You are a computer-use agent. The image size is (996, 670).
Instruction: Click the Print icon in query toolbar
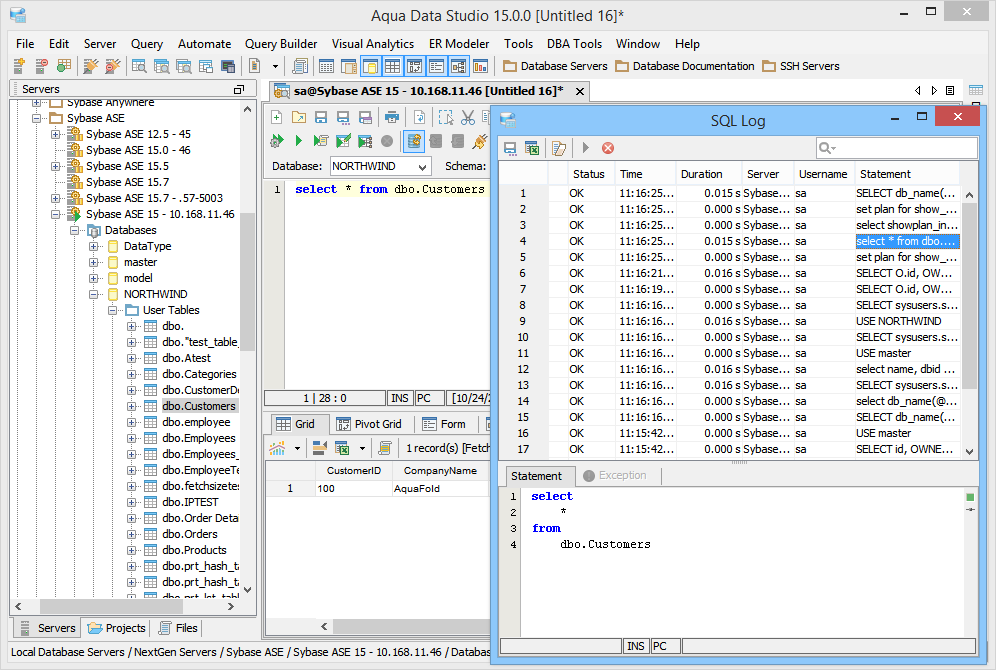coord(392,117)
